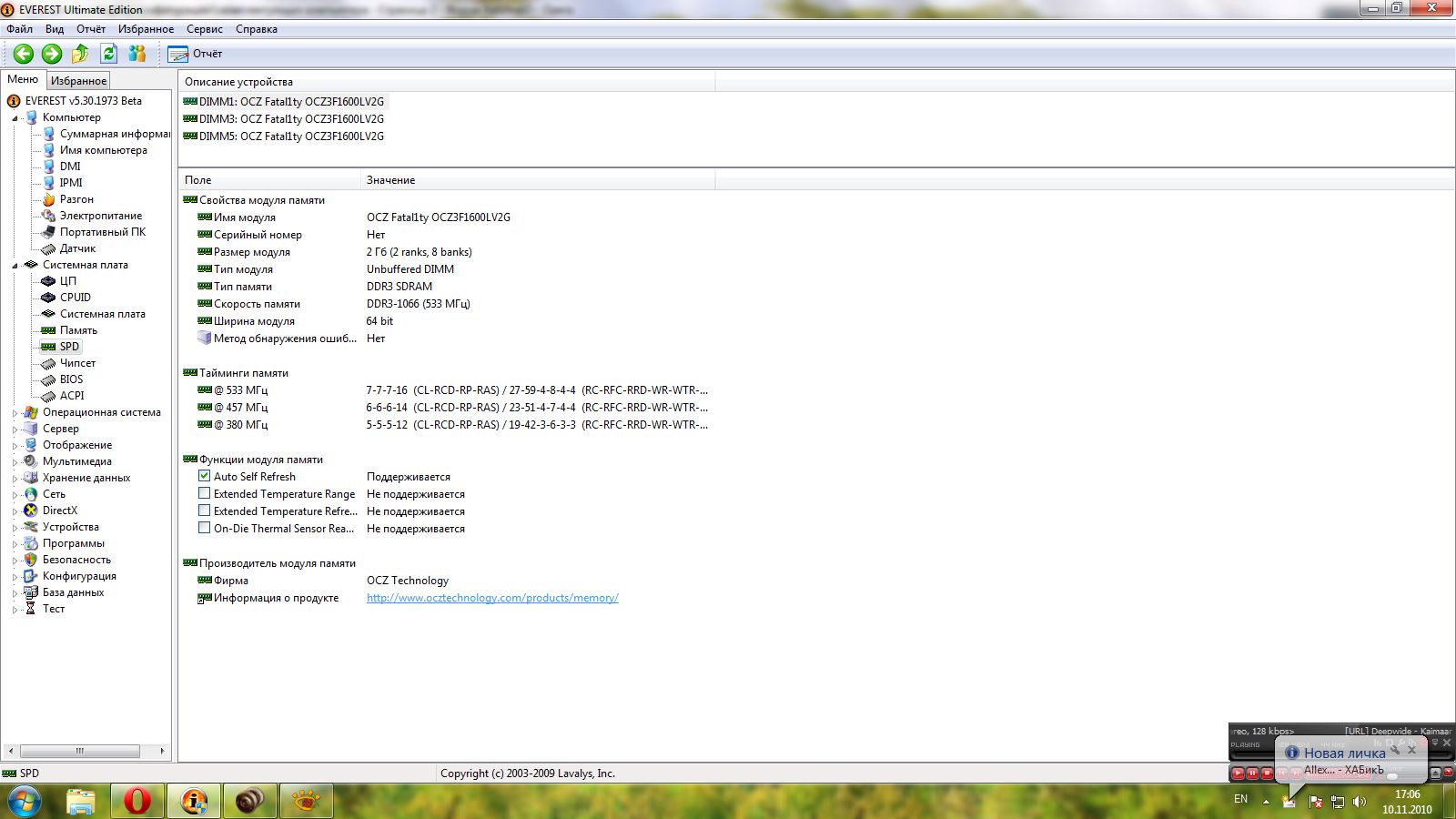The height and width of the screenshot is (819, 1456).
Task: Open Opera from the taskbar
Action: coord(137,801)
